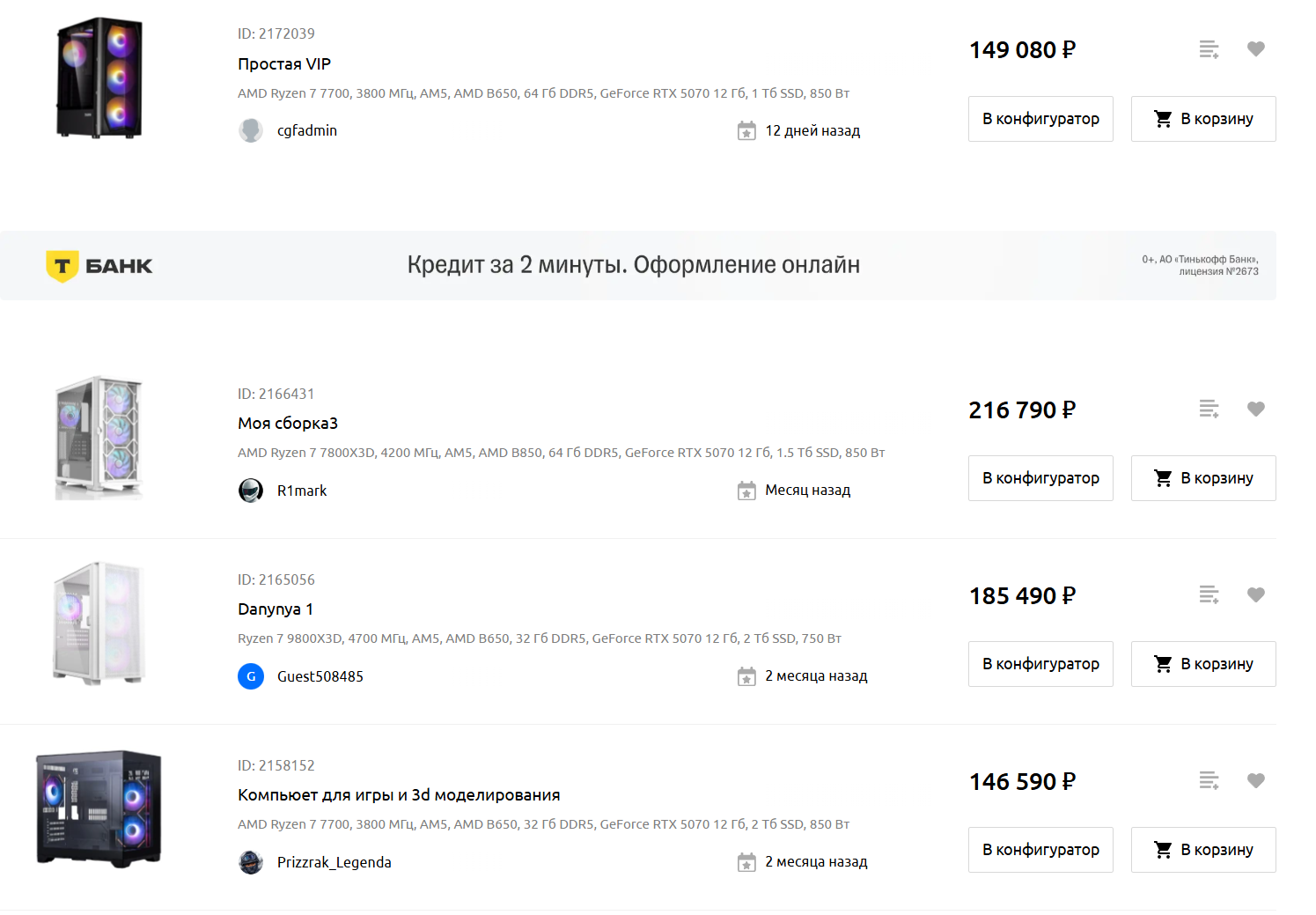This screenshot has height=915, width=1316.
Task: Open white case thumbnail of Danynya 1
Action: pyautogui.click(x=99, y=624)
